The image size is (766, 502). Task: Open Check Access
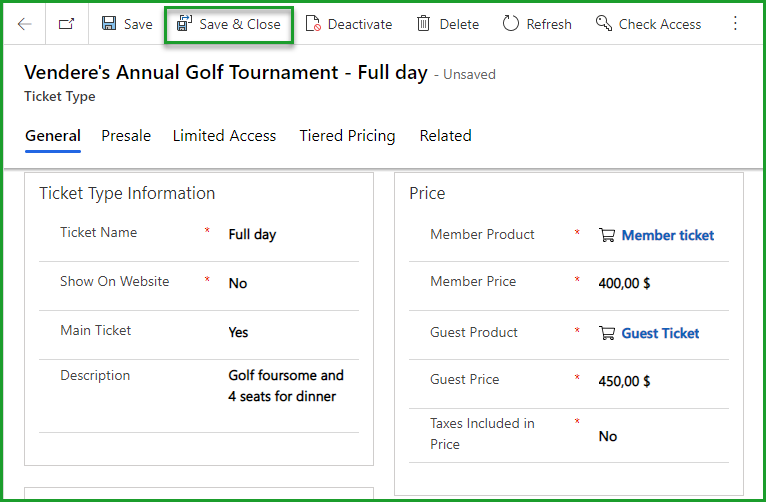tap(648, 24)
